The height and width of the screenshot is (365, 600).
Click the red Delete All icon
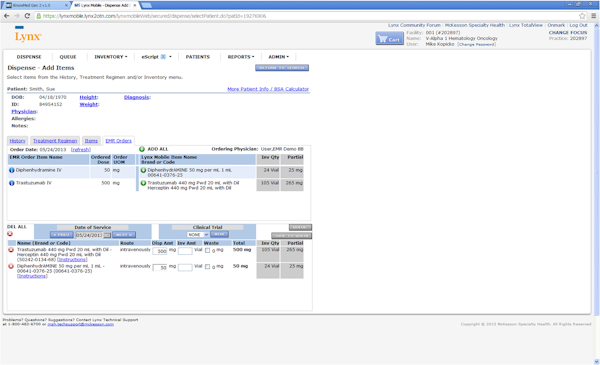10,234
